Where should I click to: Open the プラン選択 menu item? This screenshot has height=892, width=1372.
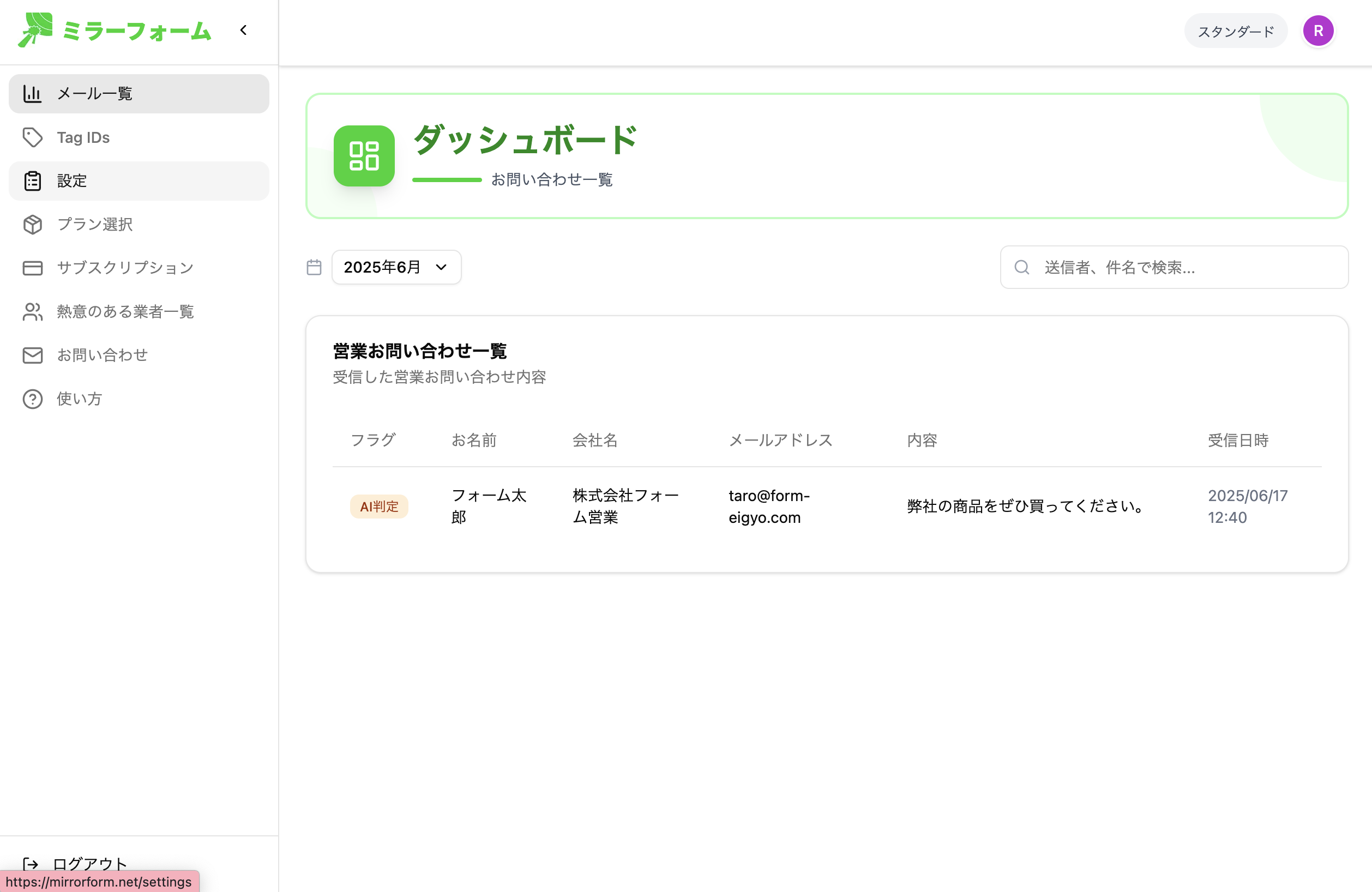[x=94, y=224]
